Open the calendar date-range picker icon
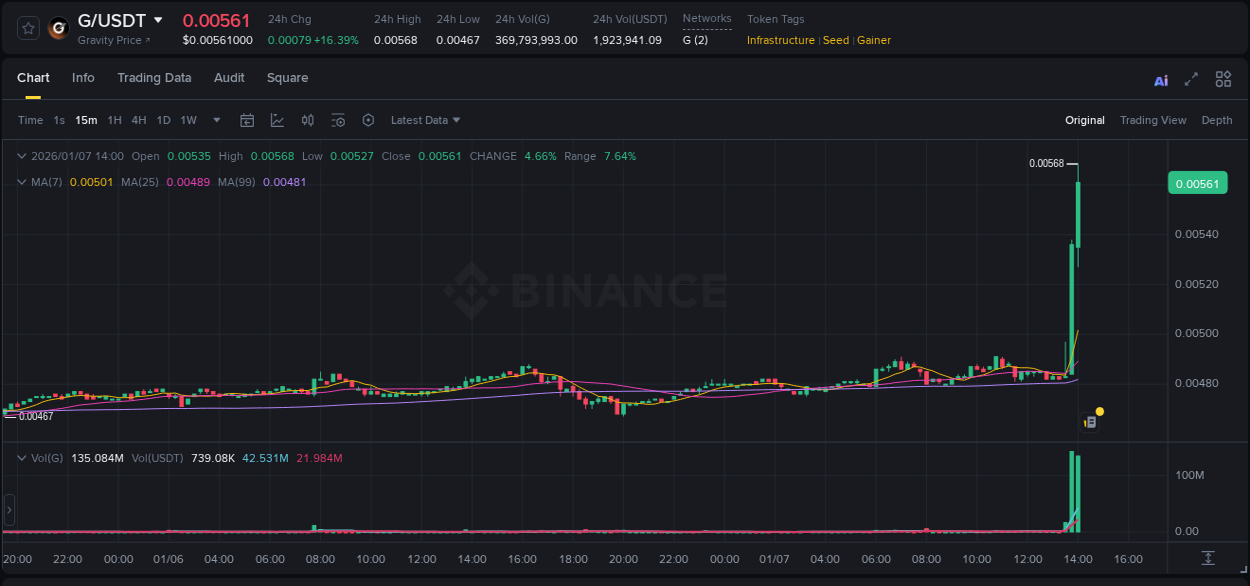The height and width of the screenshot is (586, 1250). pos(247,119)
